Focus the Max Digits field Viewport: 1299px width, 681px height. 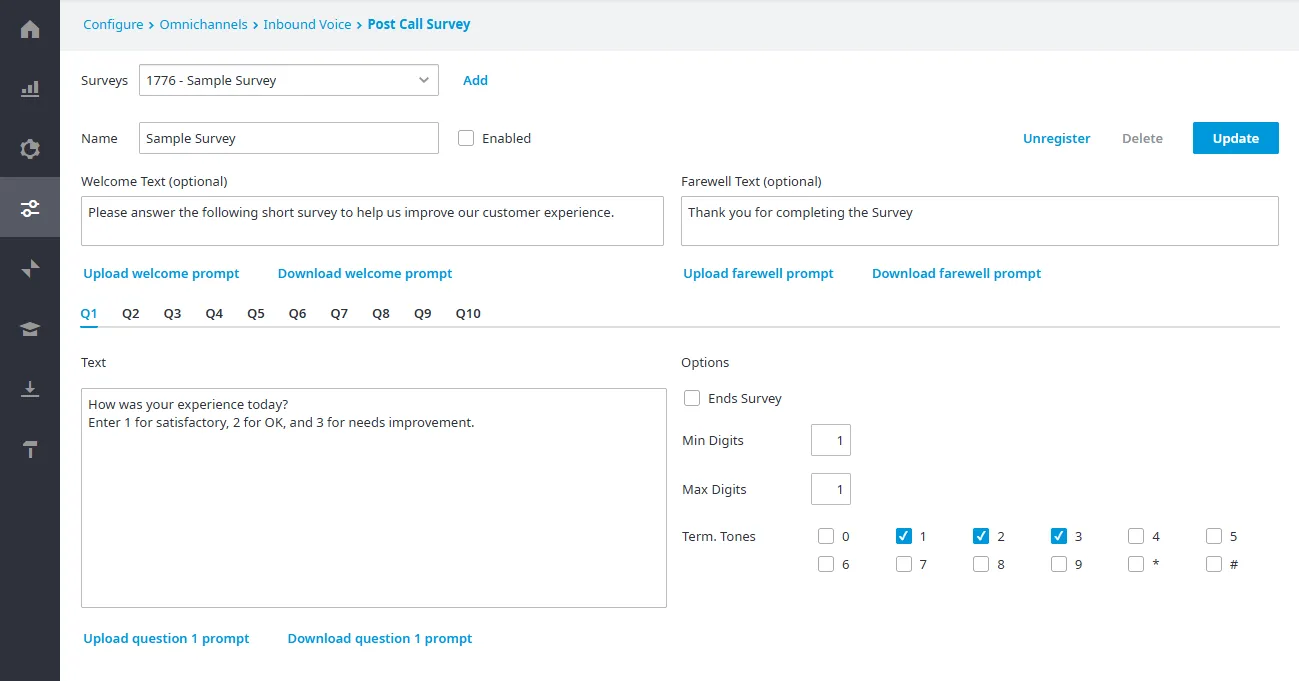click(831, 489)
